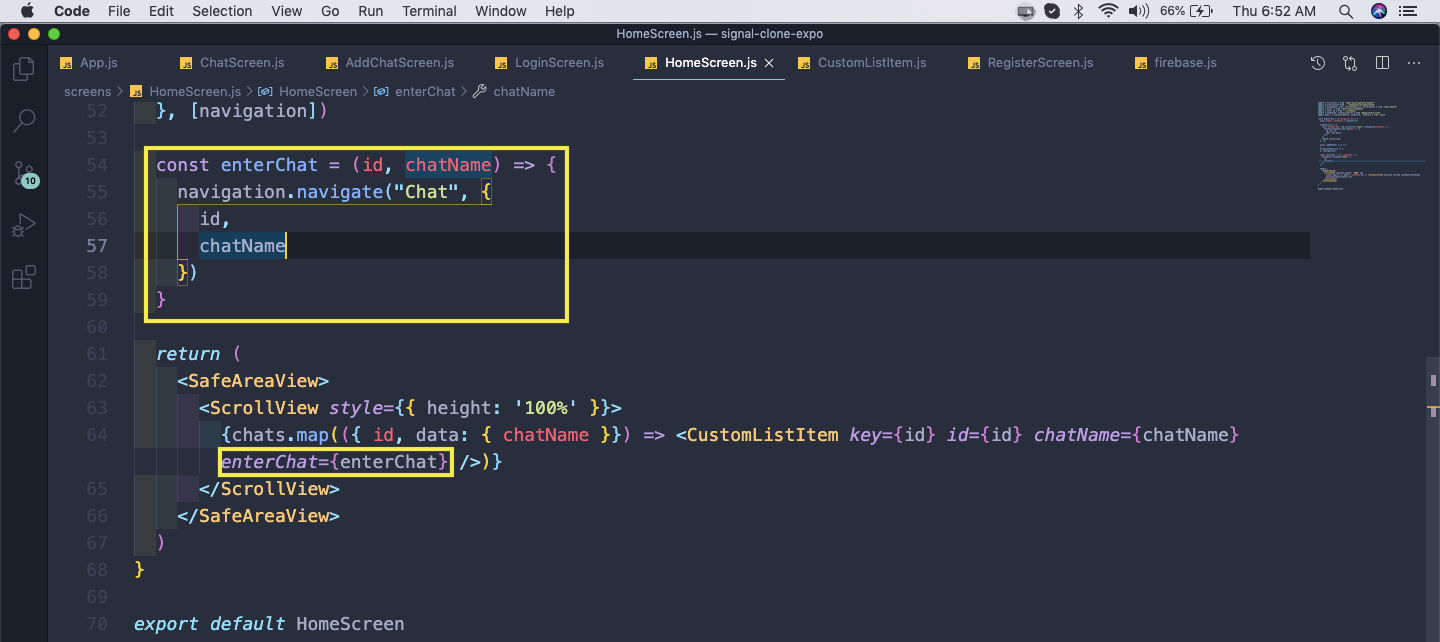Image resolution: width=1440 pixels, height=642 pixels.
Task: Select the chatName breadcrumb
Action: click(x=514, y=91)
